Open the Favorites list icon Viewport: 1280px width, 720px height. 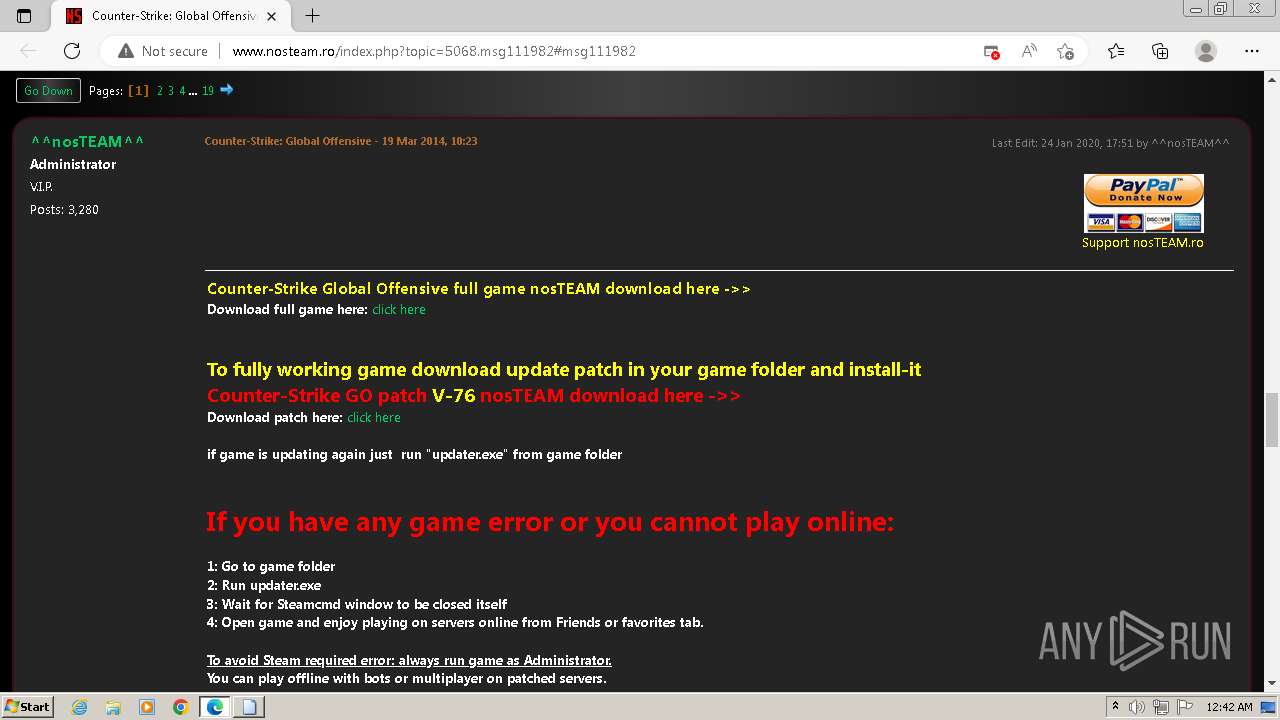[1116, 51]
